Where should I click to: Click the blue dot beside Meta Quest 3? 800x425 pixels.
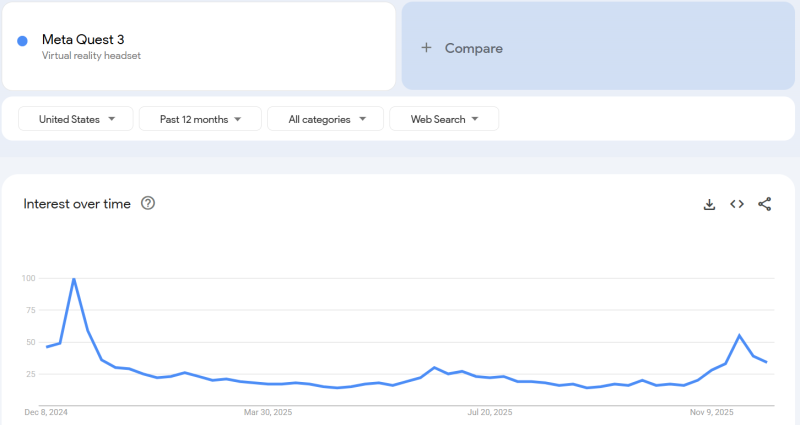pyautogui.click(x=22, y=41)
